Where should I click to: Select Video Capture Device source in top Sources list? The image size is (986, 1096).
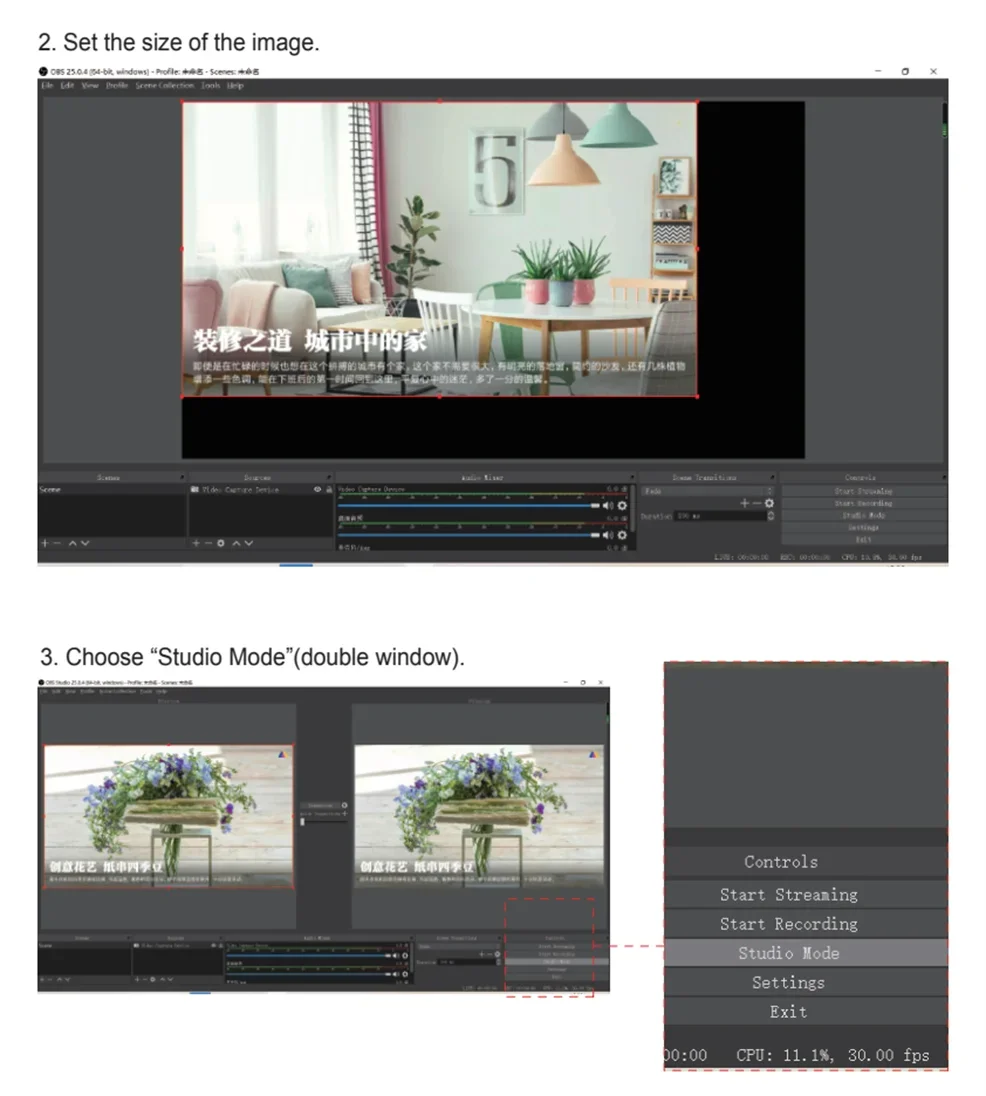pos(240,490)
